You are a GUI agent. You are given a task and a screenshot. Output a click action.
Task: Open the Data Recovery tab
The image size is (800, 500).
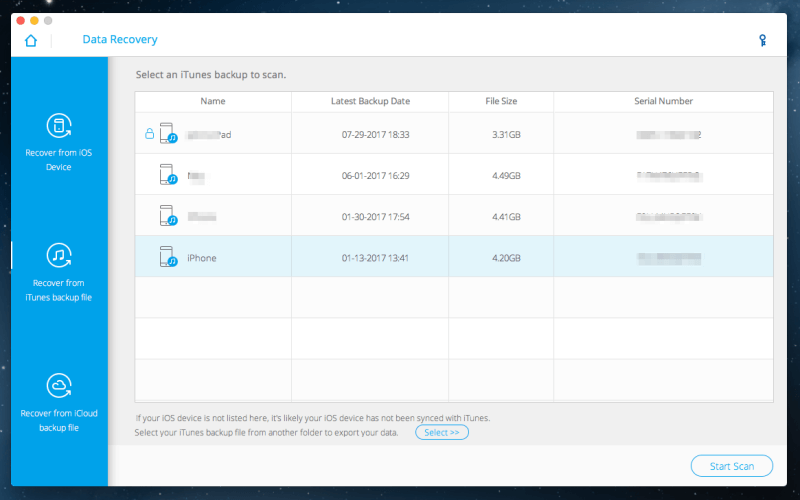(x=120, y=40)
